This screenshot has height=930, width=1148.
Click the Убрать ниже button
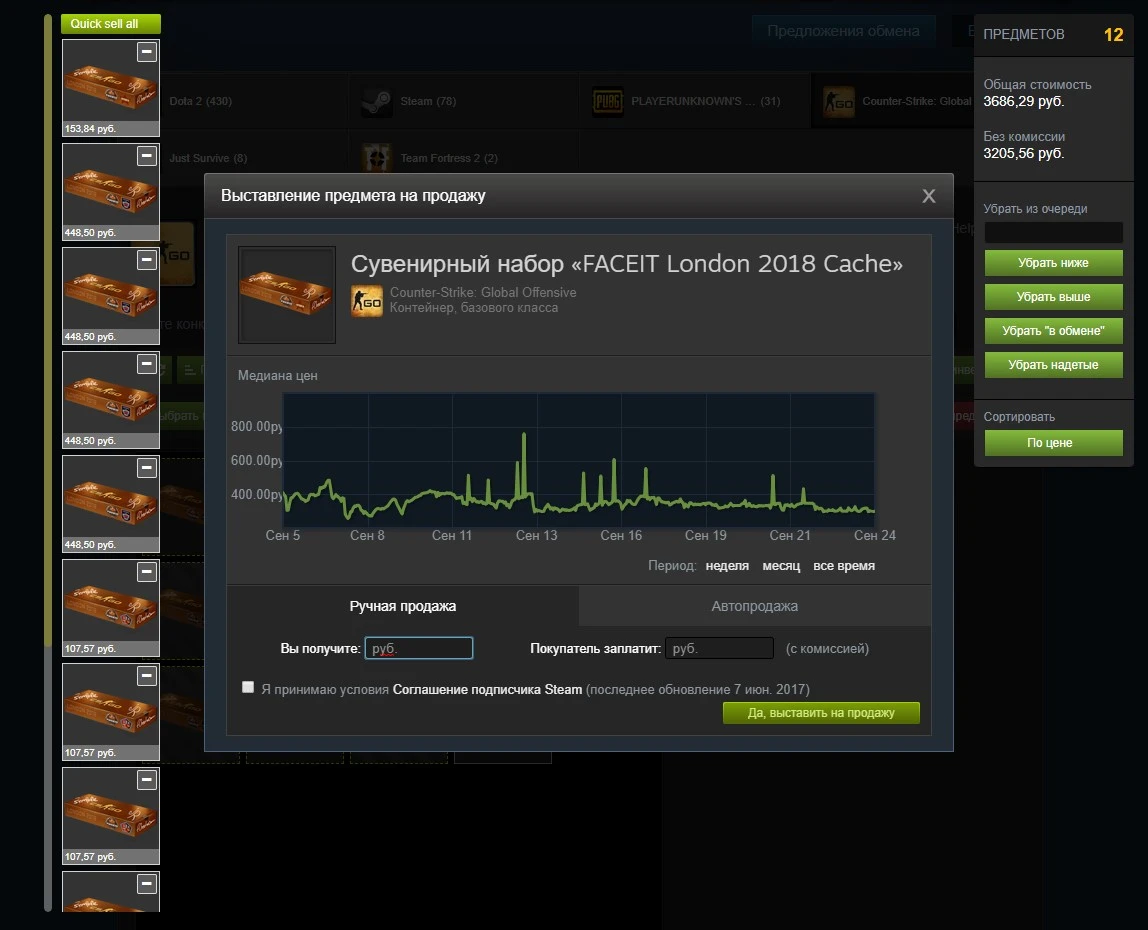click(x=1054, y=263)
